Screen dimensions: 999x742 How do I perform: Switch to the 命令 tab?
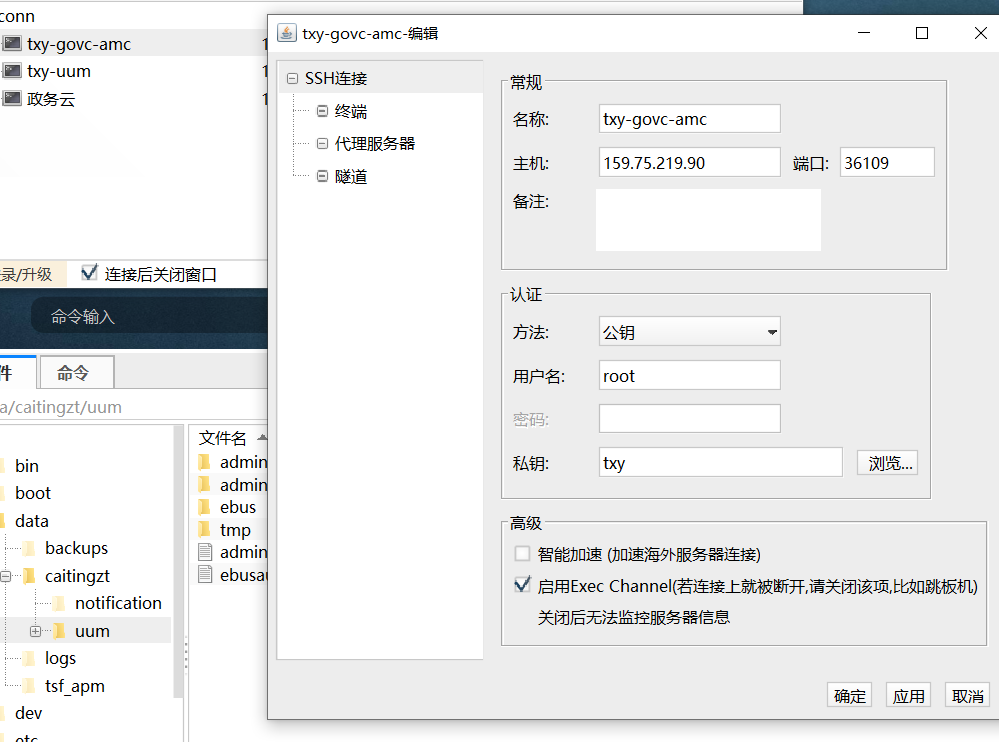75,372
